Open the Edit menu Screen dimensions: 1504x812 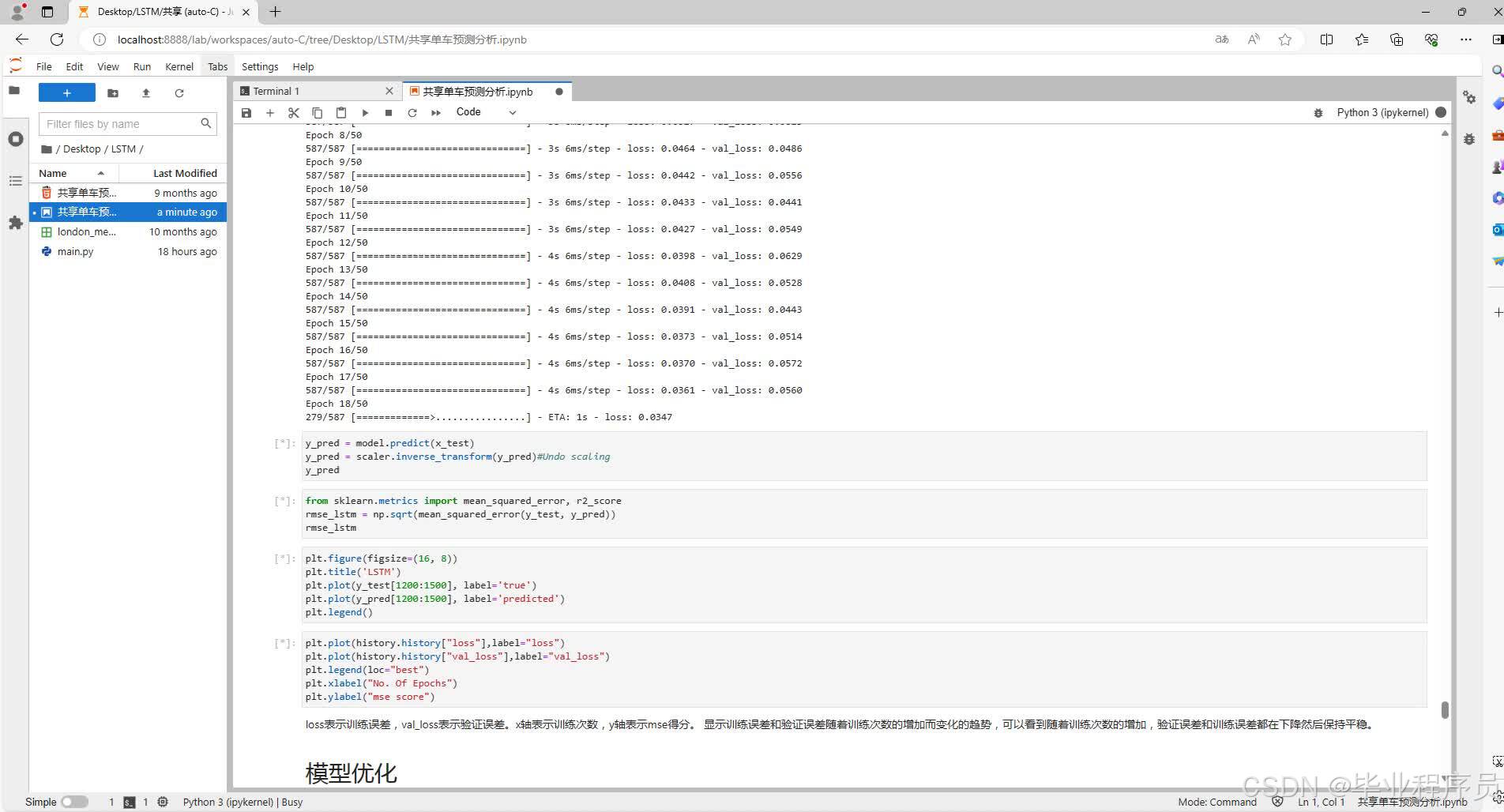coord(74,66)
